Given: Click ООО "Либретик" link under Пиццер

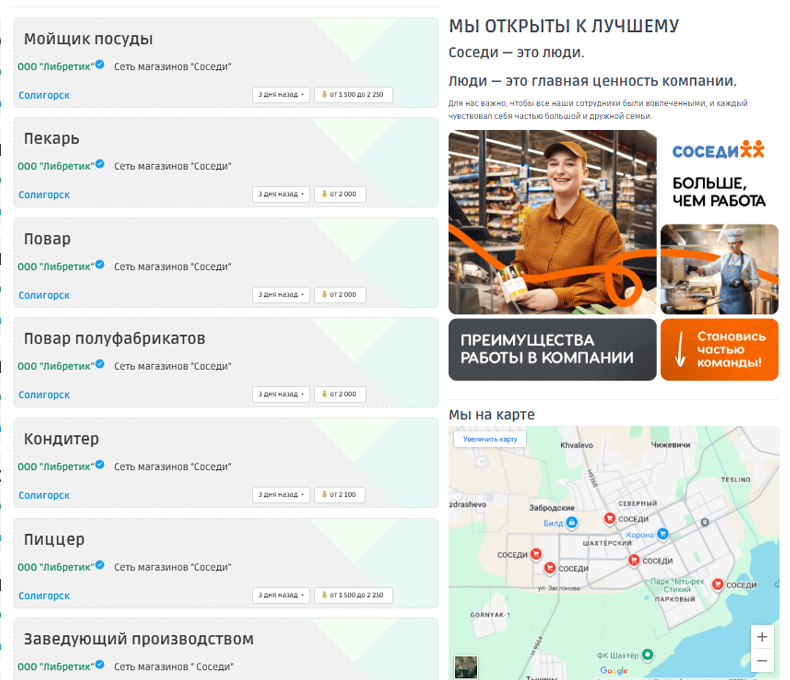Looking at the screenshot, I should coord(56,567).
